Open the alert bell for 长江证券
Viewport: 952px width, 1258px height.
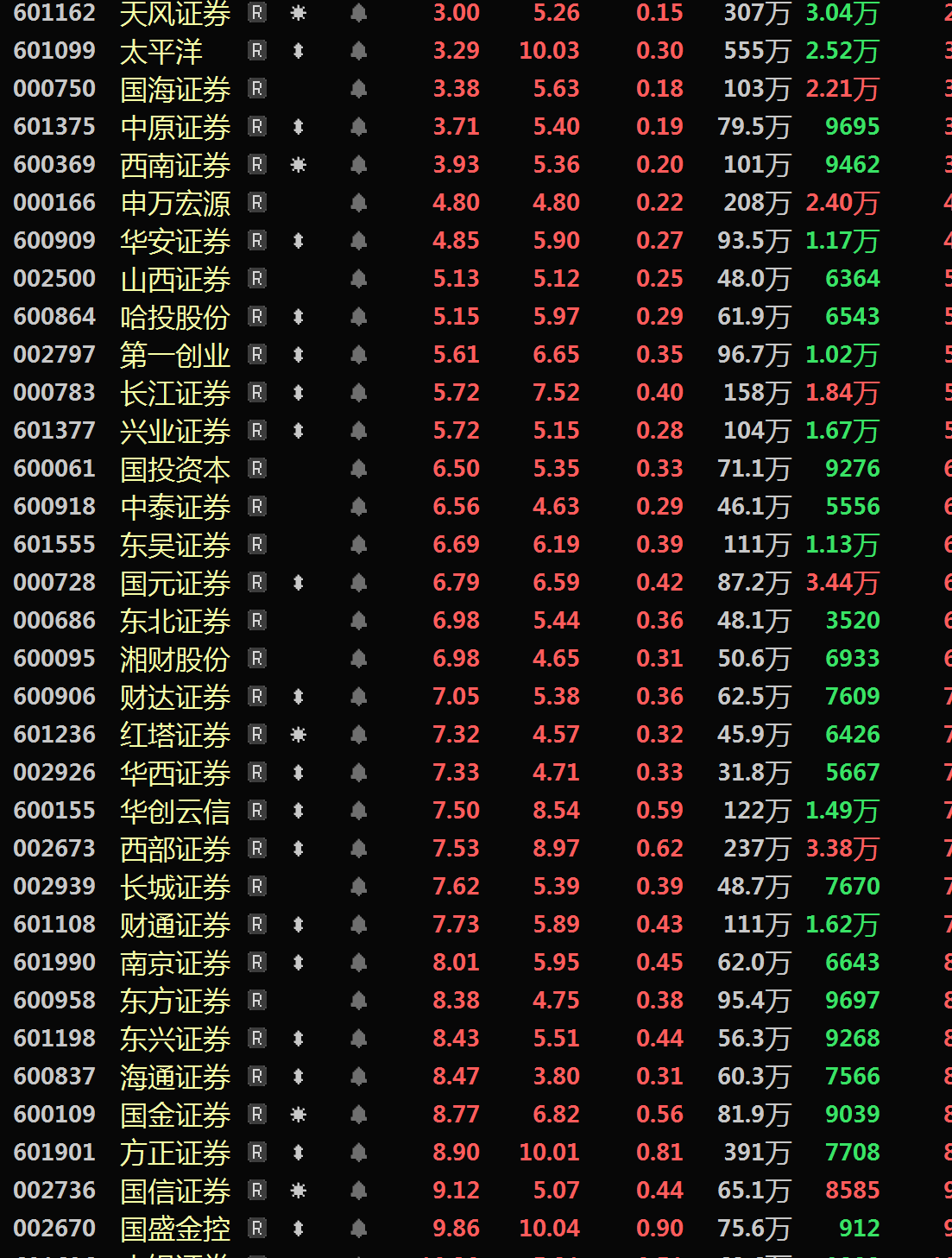[x=359, y=393]
